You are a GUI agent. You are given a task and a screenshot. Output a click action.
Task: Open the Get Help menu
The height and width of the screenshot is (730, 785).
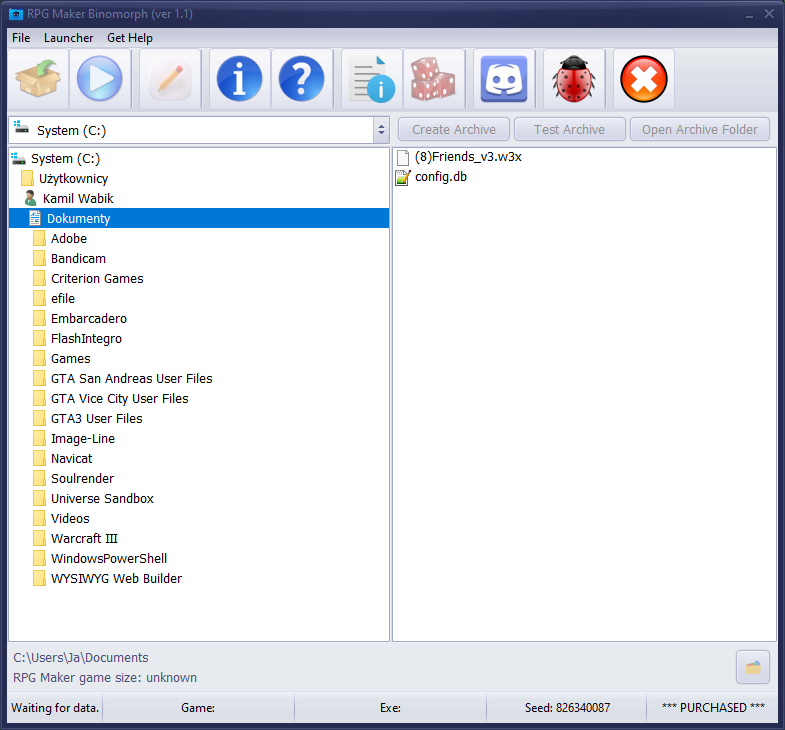click(x=130, y=38)
